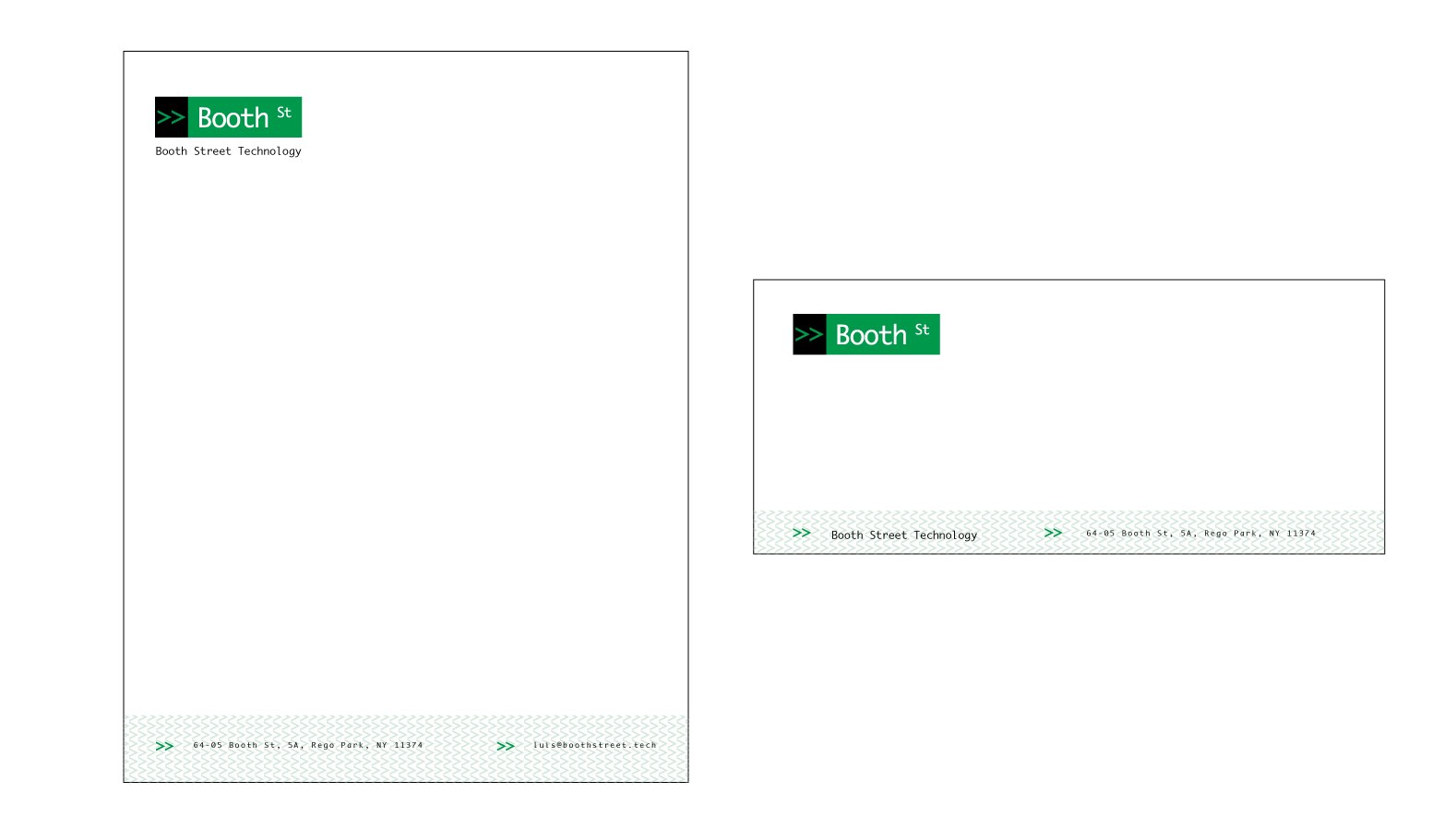1456x829 pixels.
Task: Click the green chevron icon before the email
Action: coord(506,746)
